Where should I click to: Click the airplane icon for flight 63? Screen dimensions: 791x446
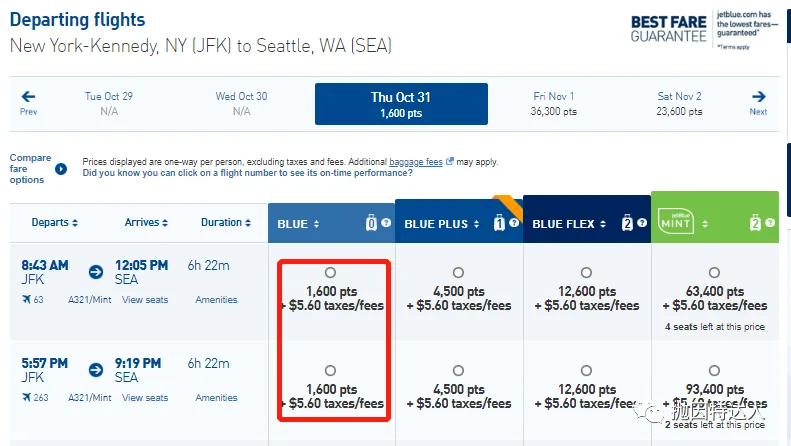(27, 299)
